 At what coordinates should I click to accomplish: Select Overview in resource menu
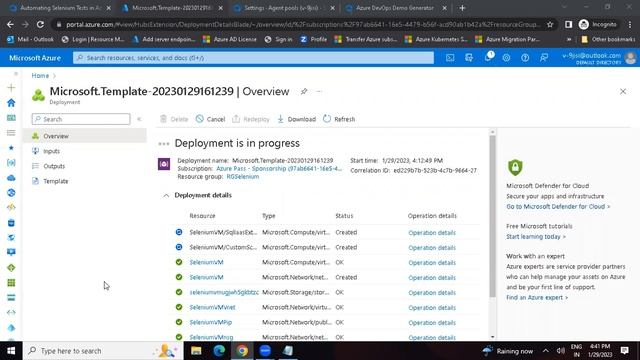85,136
